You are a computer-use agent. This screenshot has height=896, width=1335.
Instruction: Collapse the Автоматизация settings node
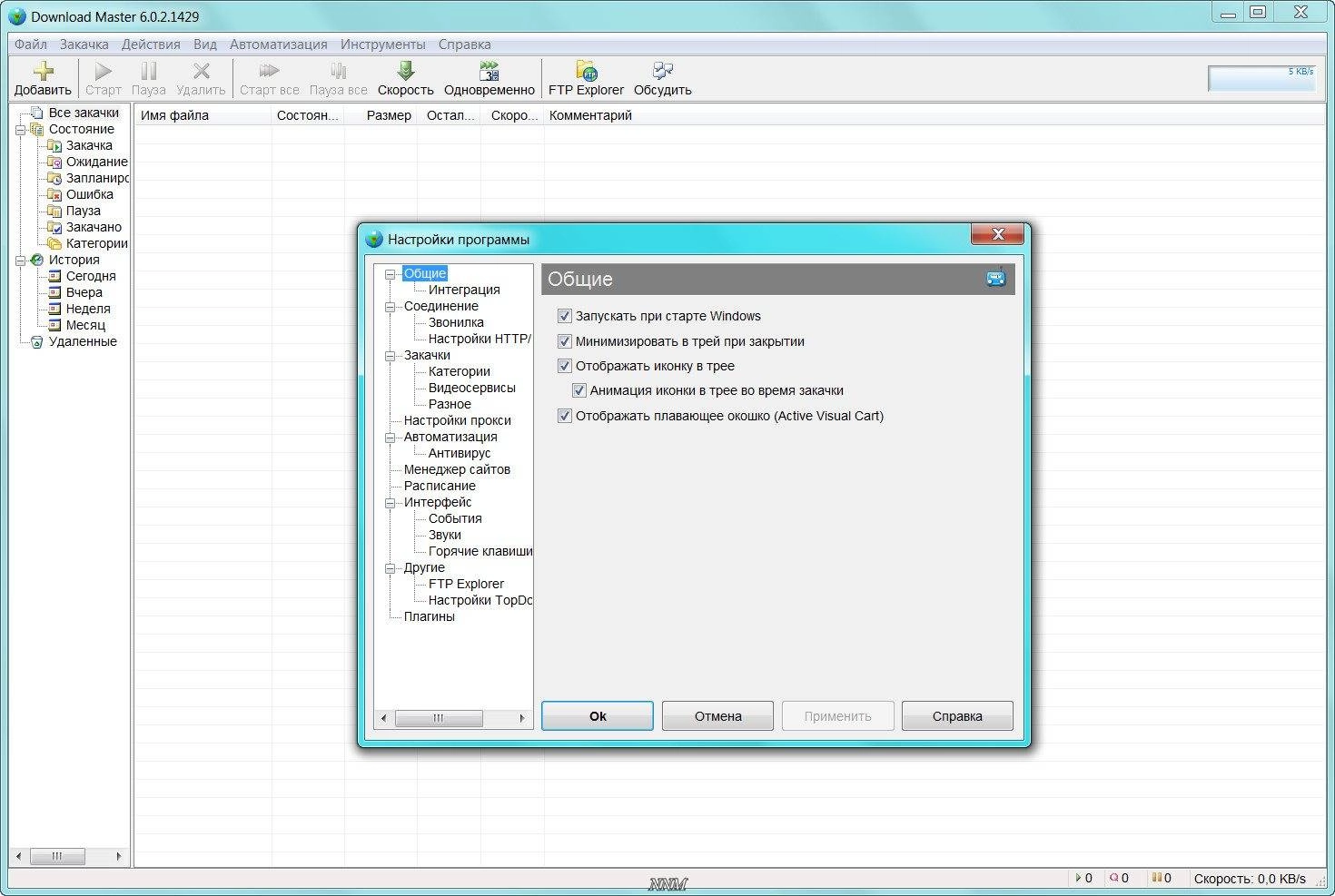coord(391,438)
